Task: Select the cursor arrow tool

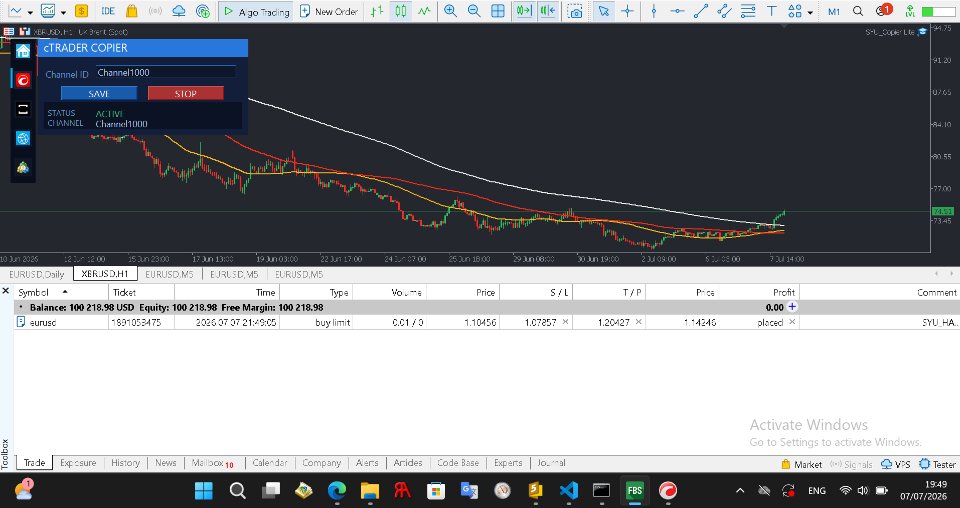Action: pyautogui.click(x=604, y=11)
